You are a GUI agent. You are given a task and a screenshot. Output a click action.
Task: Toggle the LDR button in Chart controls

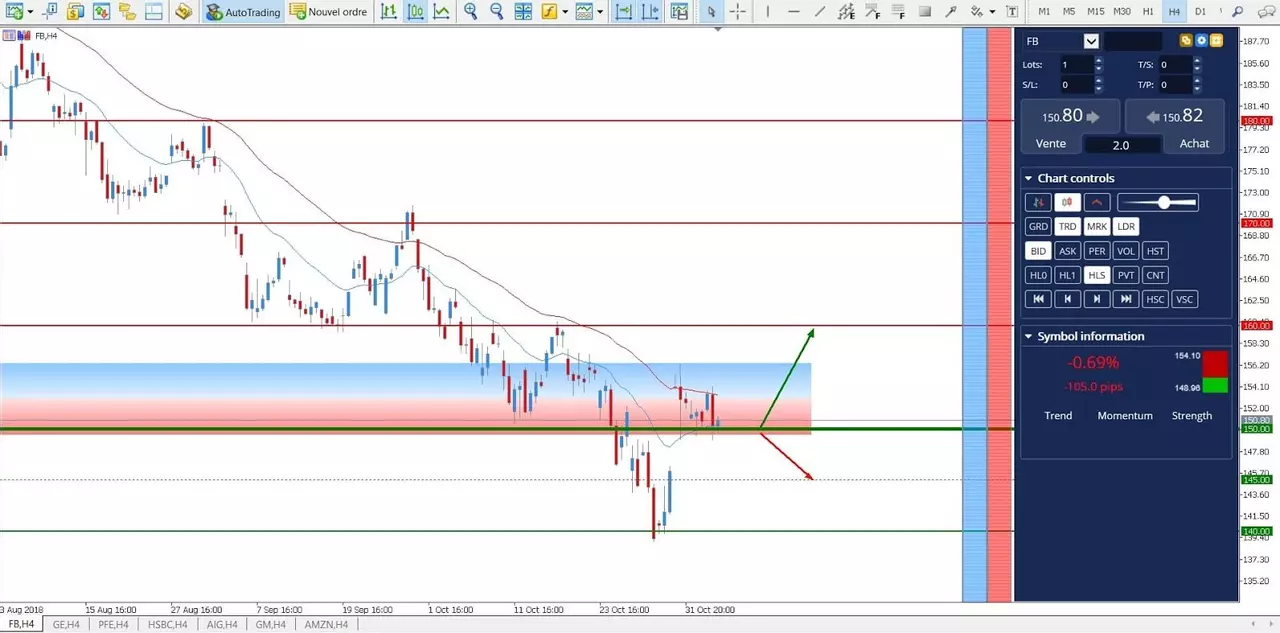point(1126,227)
